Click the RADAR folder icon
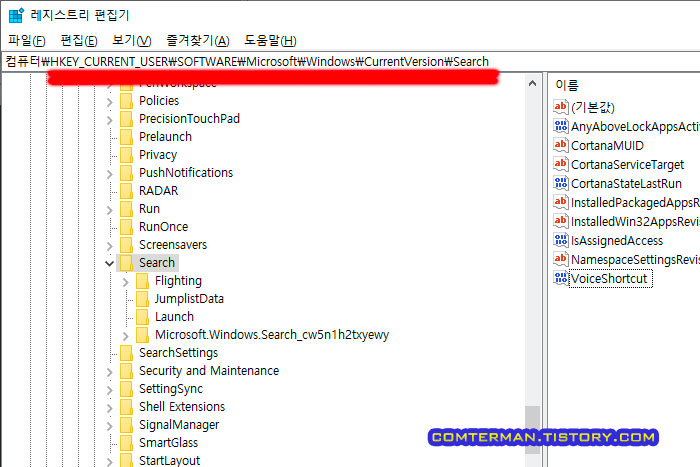 (127, 191)
